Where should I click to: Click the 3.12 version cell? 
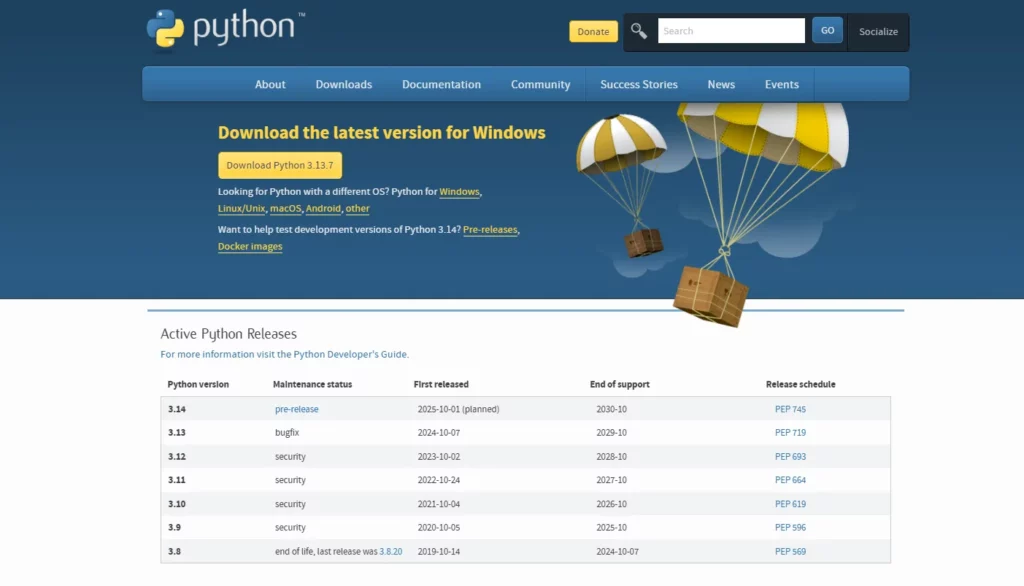tap(176, 457)
